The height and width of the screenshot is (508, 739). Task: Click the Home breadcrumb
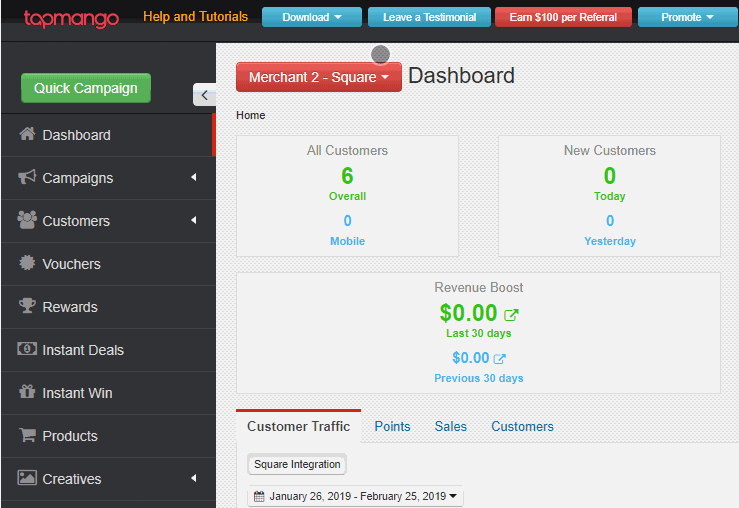250,115
